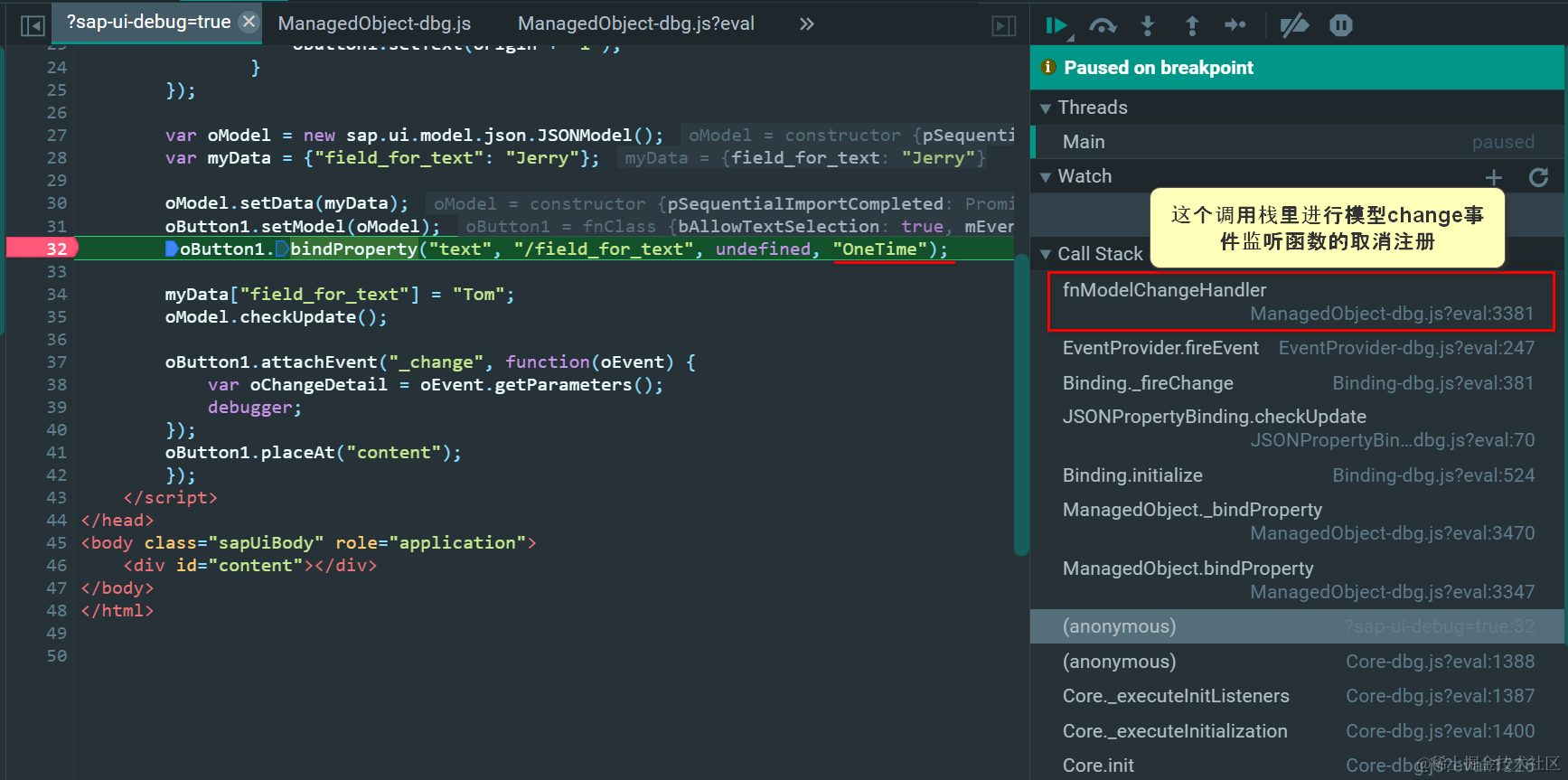Click the "OneTime" string on line 32
This screenshot has height=780, width=1568.
coord(880,249)
